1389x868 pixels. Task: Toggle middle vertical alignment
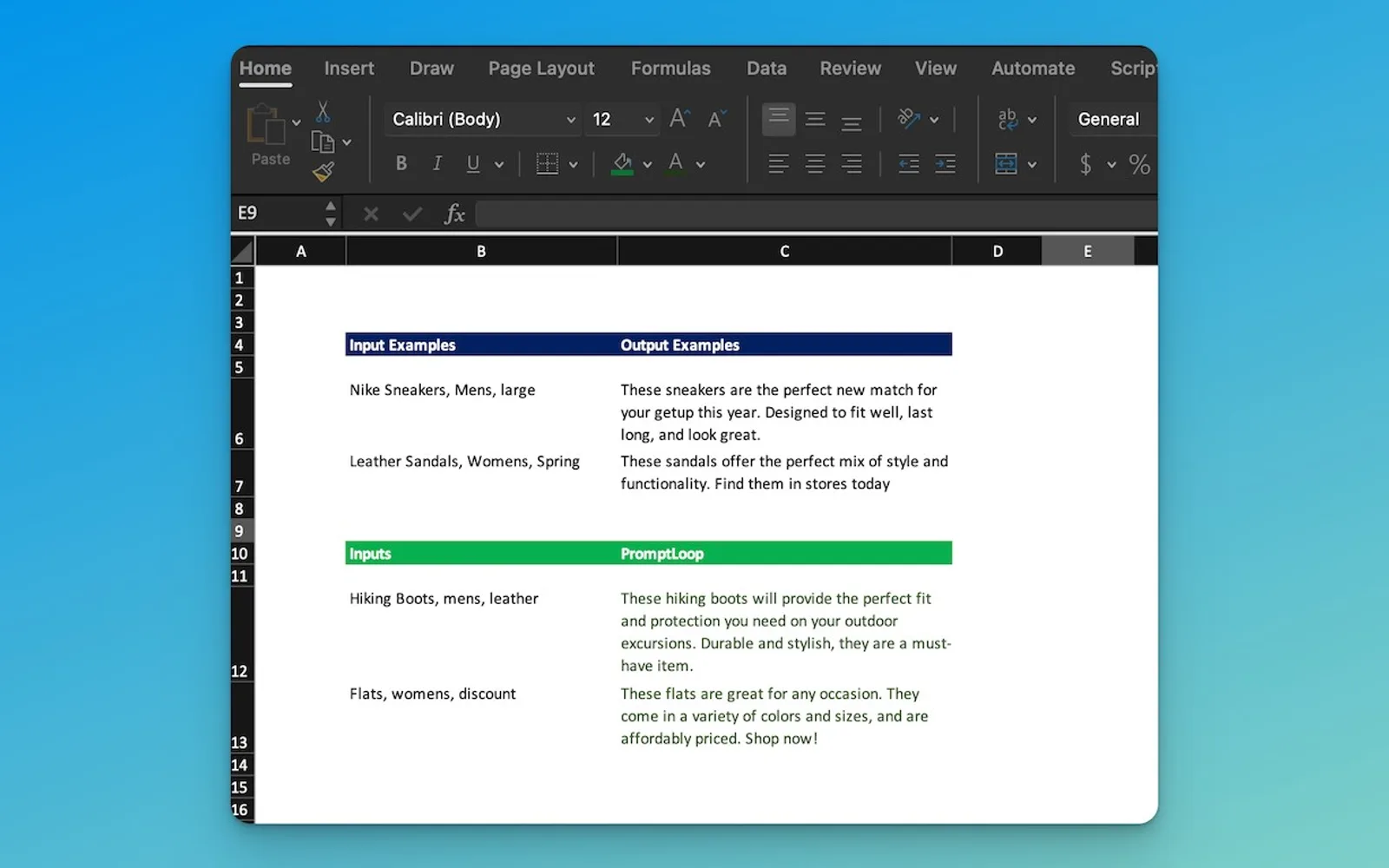815,119
